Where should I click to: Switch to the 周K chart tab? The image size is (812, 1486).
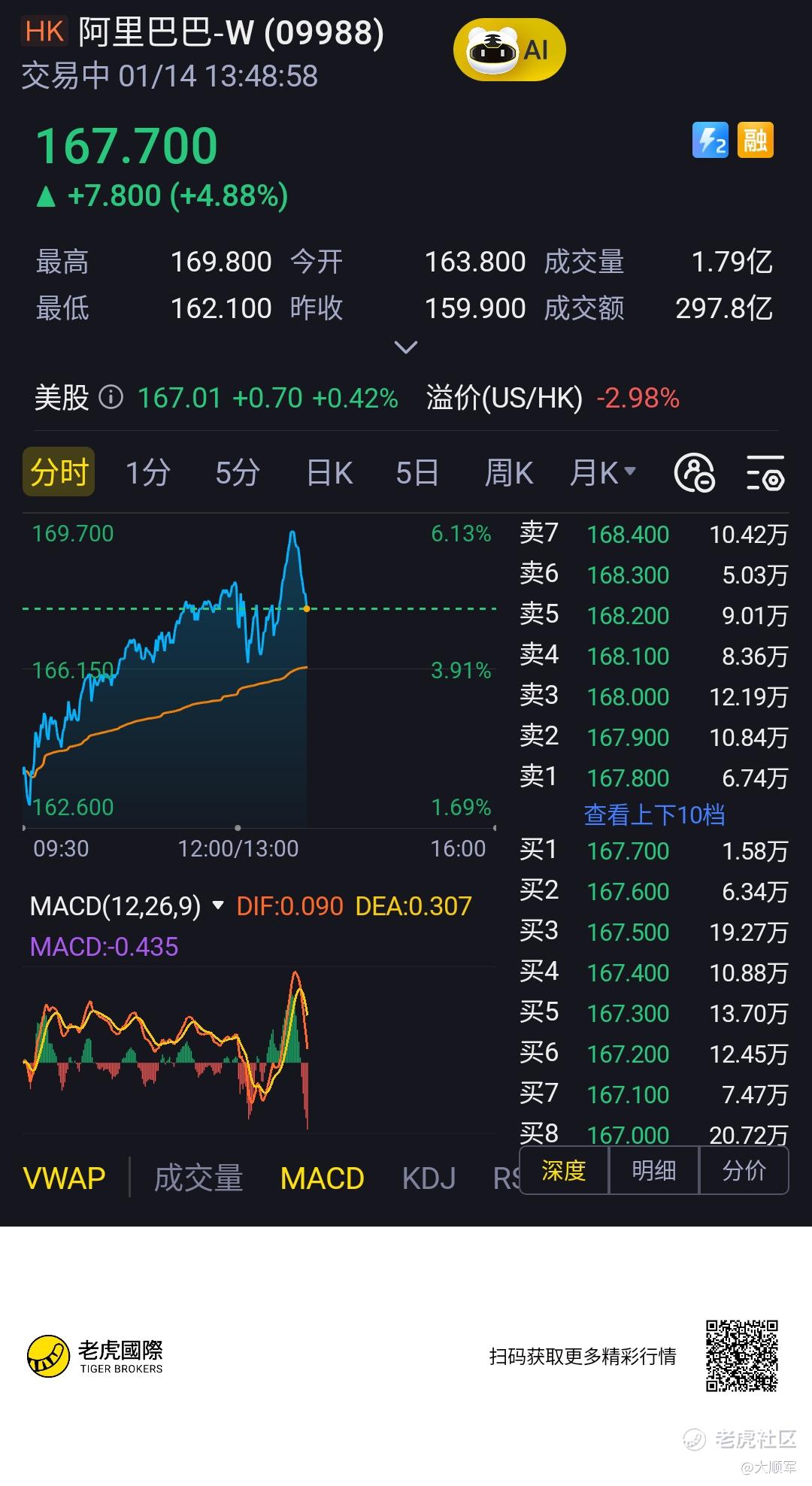coord(509,473)
